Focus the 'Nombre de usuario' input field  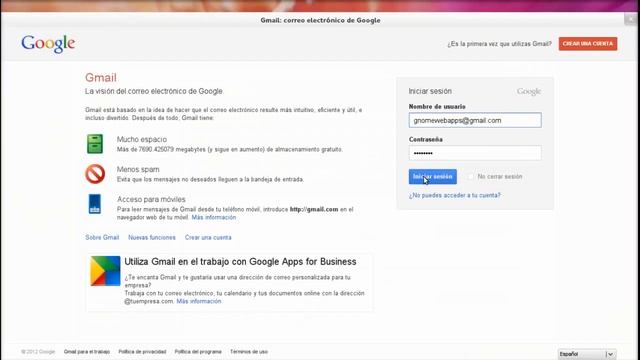(475, 120)
